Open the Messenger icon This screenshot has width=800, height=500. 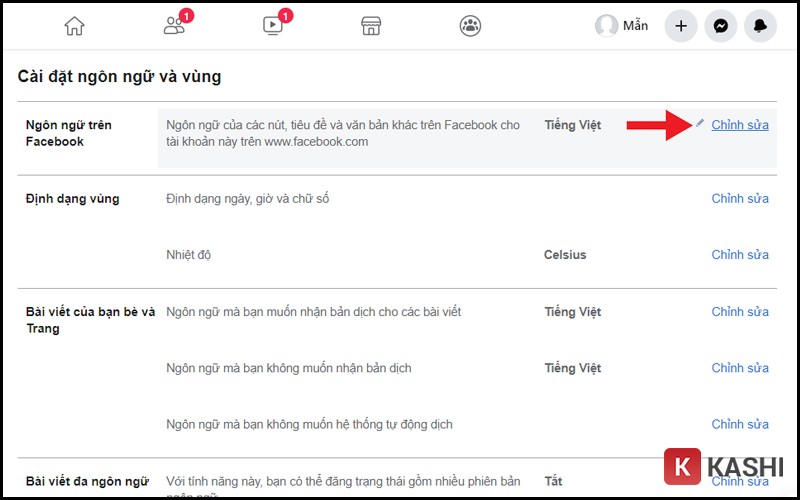click(x=720, y=26)
